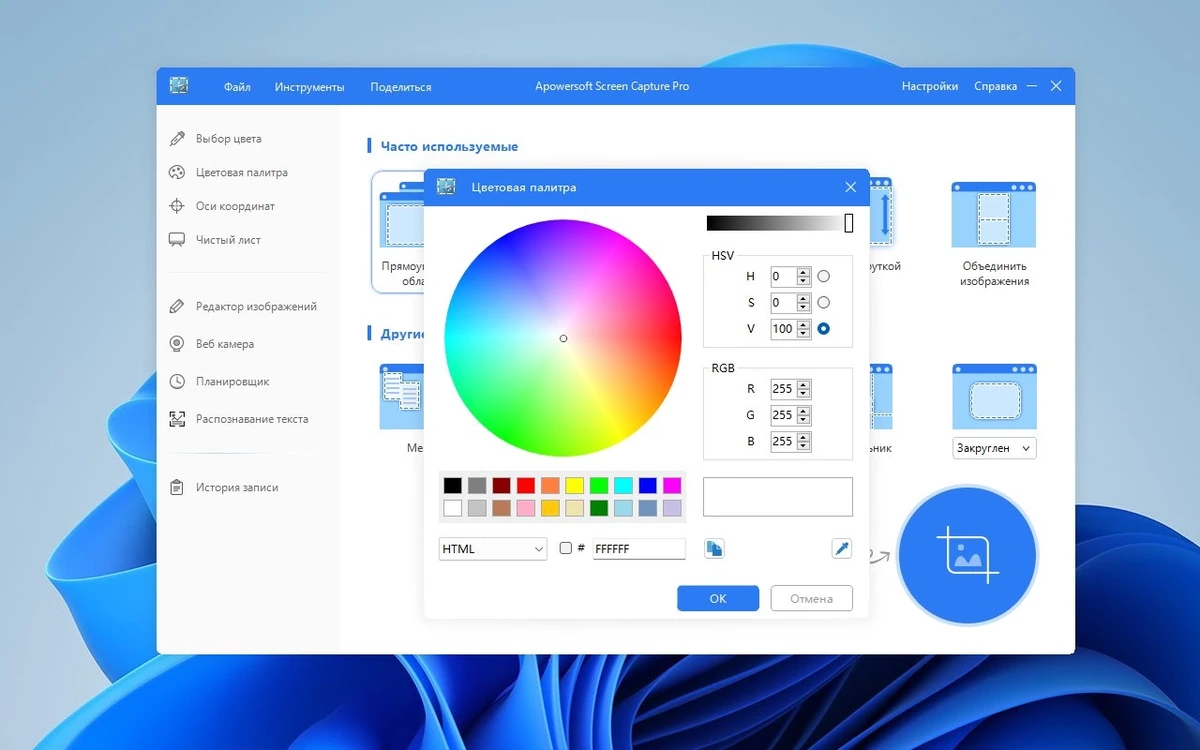Open Цветовая палитра from the sidebar
This screenshot has width=1200, height=750.
227,172
